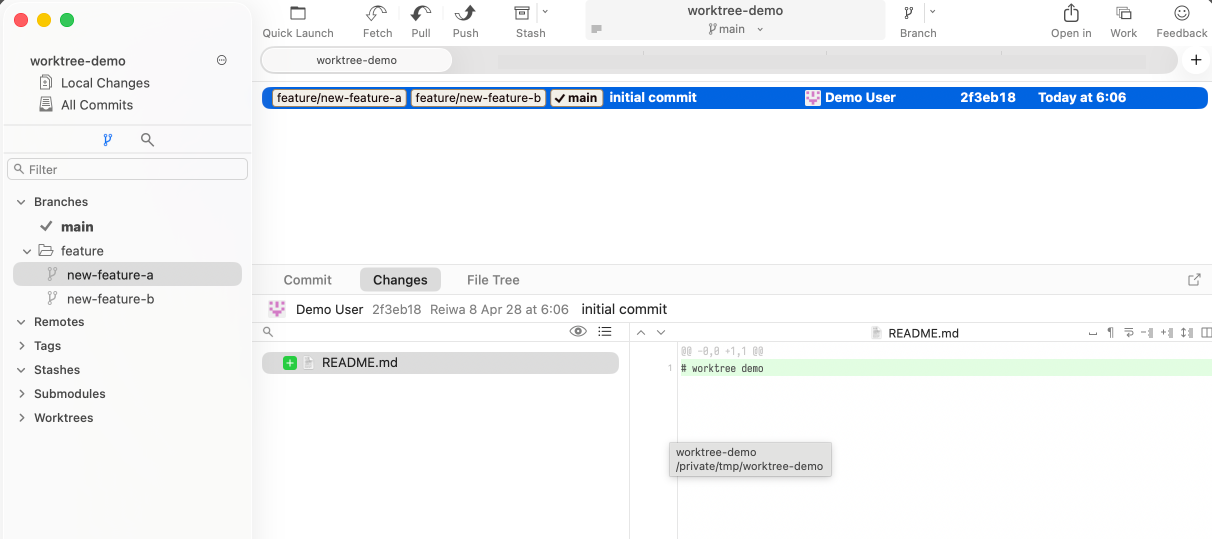Toggle paragraph marks icon in diff toolbar

coord(1110,332)
